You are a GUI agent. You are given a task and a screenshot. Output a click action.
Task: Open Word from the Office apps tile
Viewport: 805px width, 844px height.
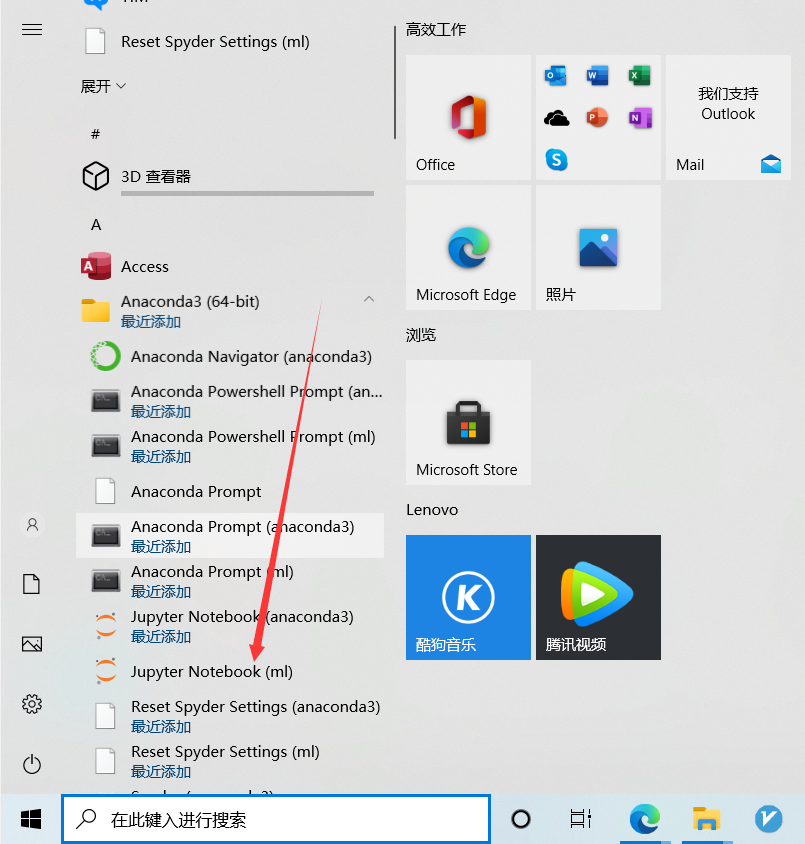coord(598,75)
